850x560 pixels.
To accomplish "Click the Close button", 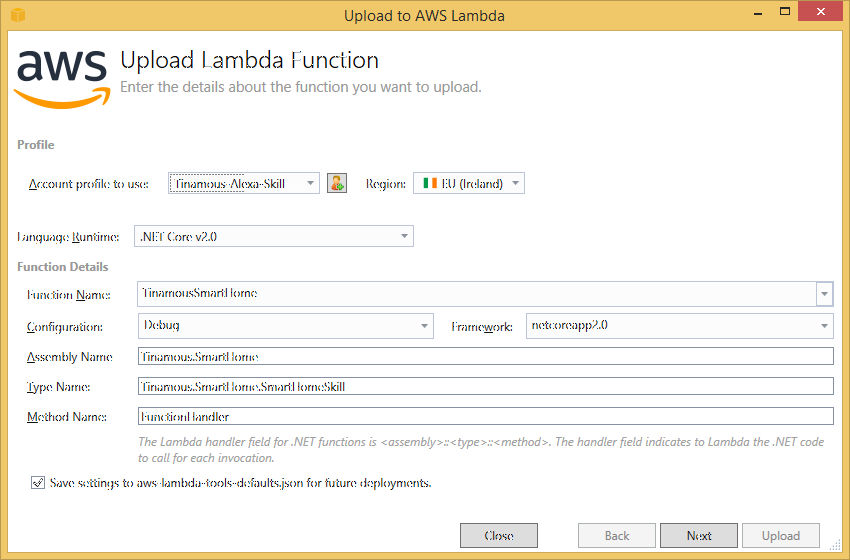I will (x=499, y=535).
